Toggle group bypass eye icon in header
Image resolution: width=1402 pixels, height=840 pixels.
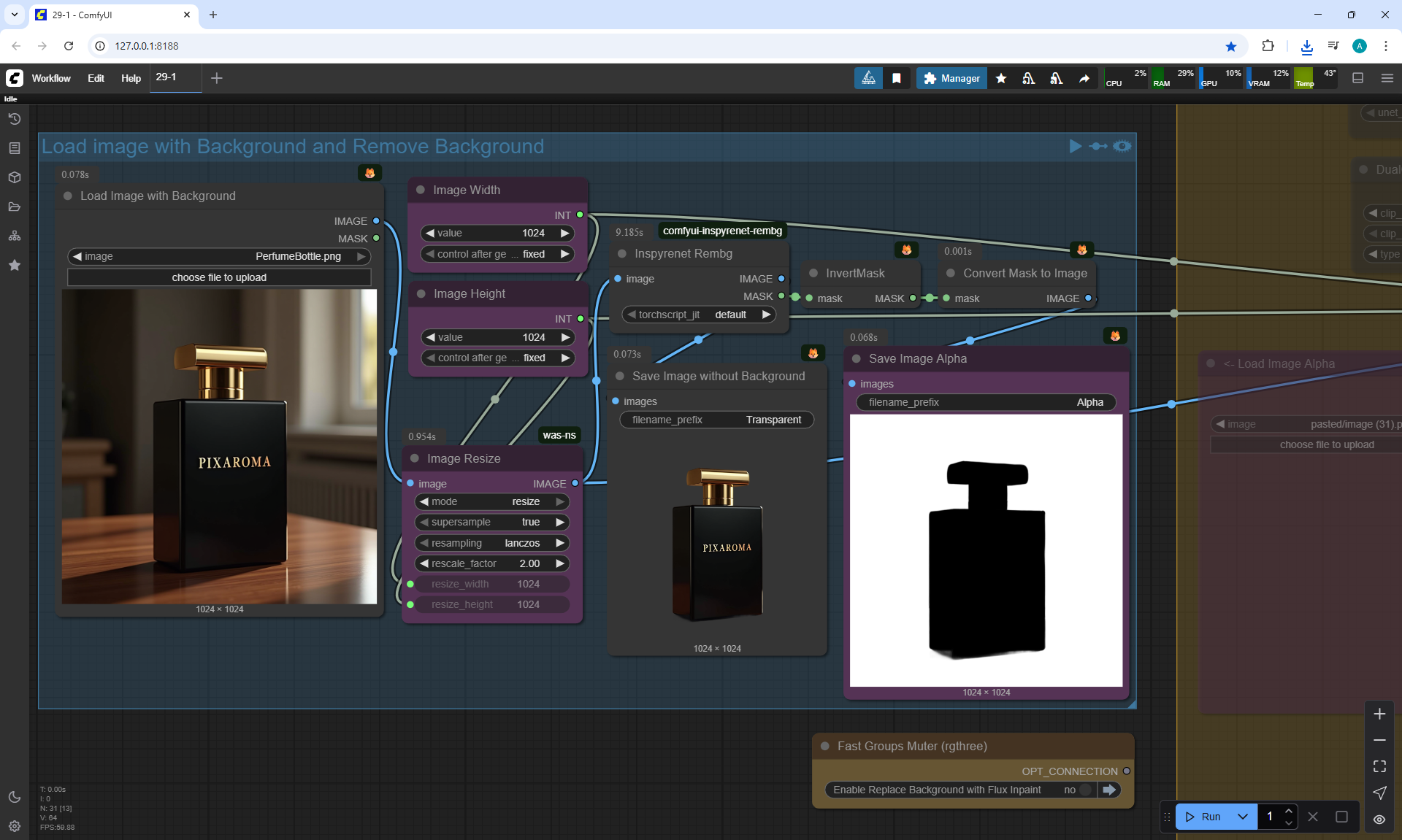(1122, 146)
